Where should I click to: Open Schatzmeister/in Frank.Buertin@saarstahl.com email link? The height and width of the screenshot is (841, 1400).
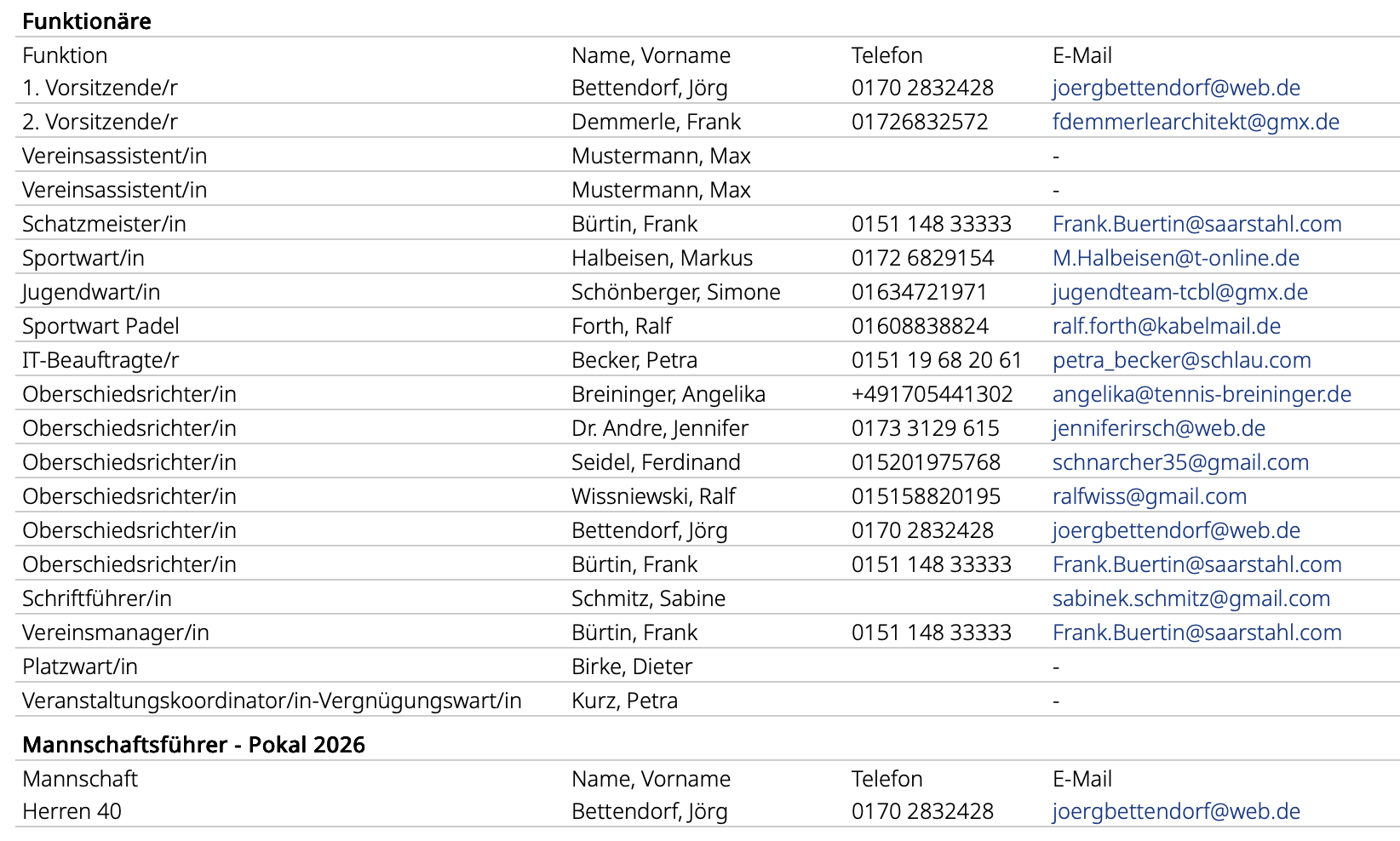(x=1196, y=224)
